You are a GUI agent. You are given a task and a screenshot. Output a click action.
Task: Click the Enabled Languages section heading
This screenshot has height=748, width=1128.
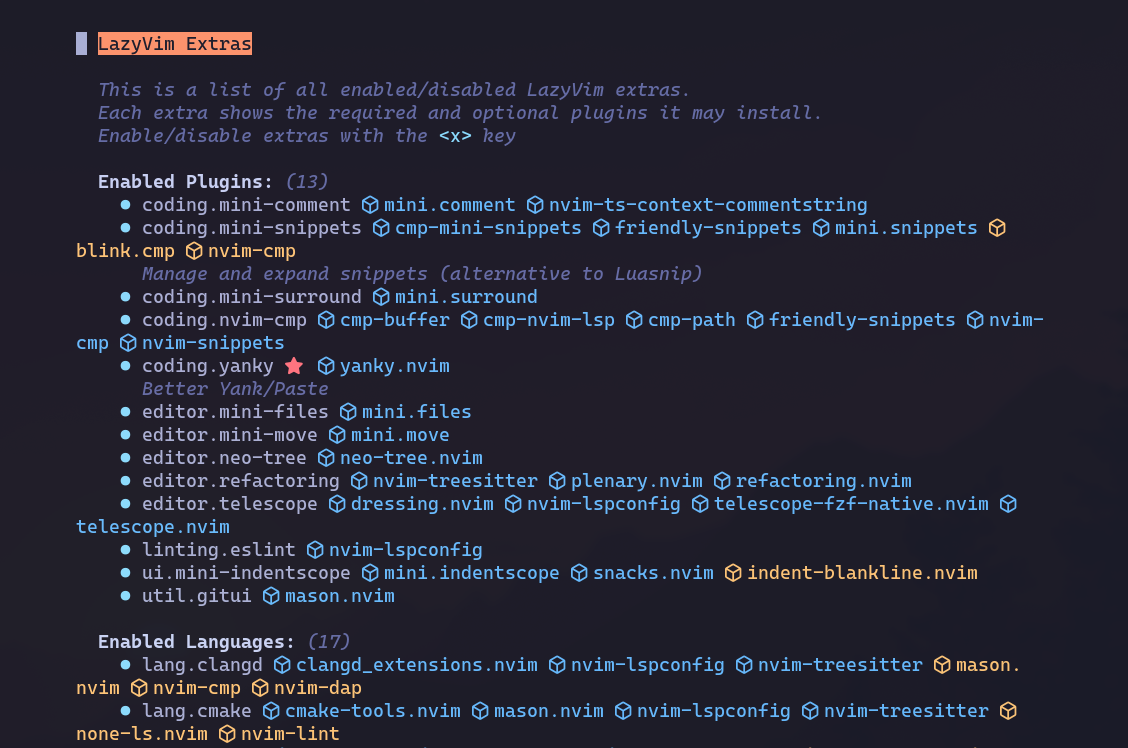tap(196, 642)
